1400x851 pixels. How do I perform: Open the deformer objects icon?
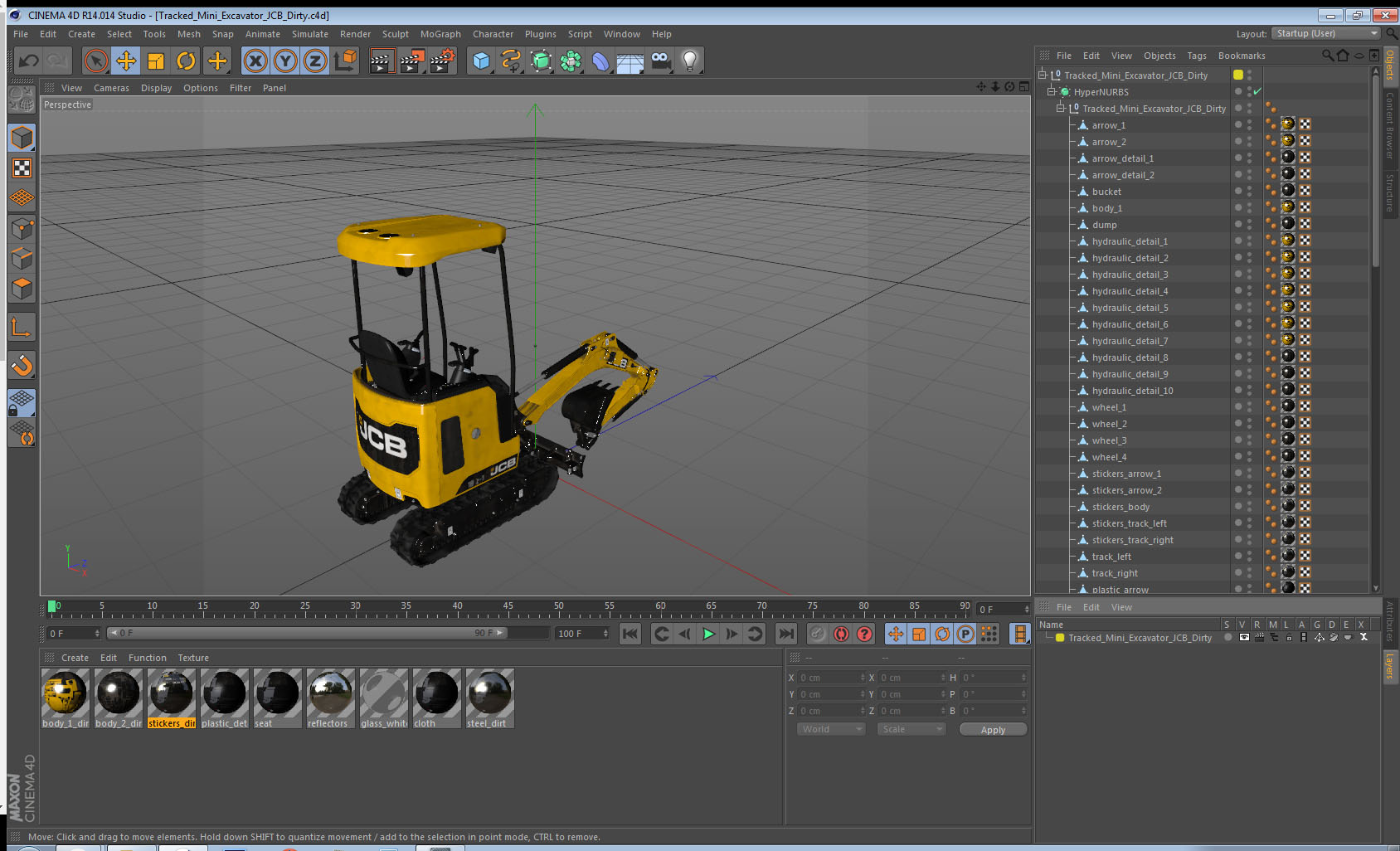tap(600, 61)
